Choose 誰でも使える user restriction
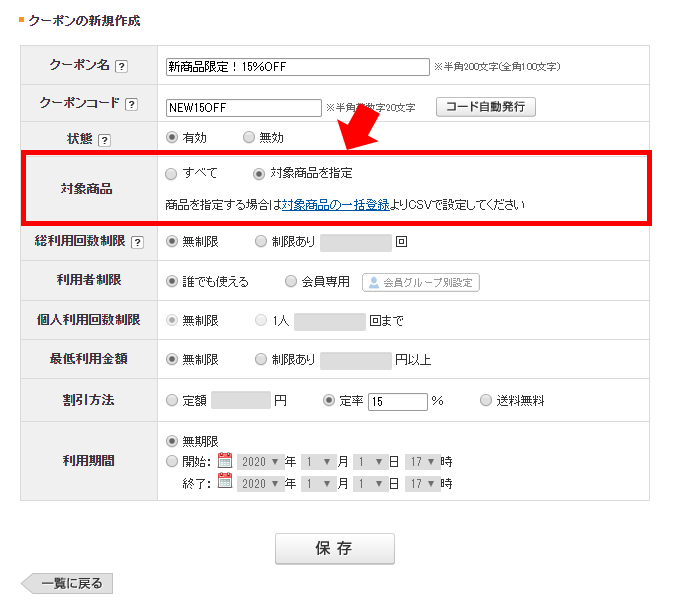673x605 pixels. 172,281
